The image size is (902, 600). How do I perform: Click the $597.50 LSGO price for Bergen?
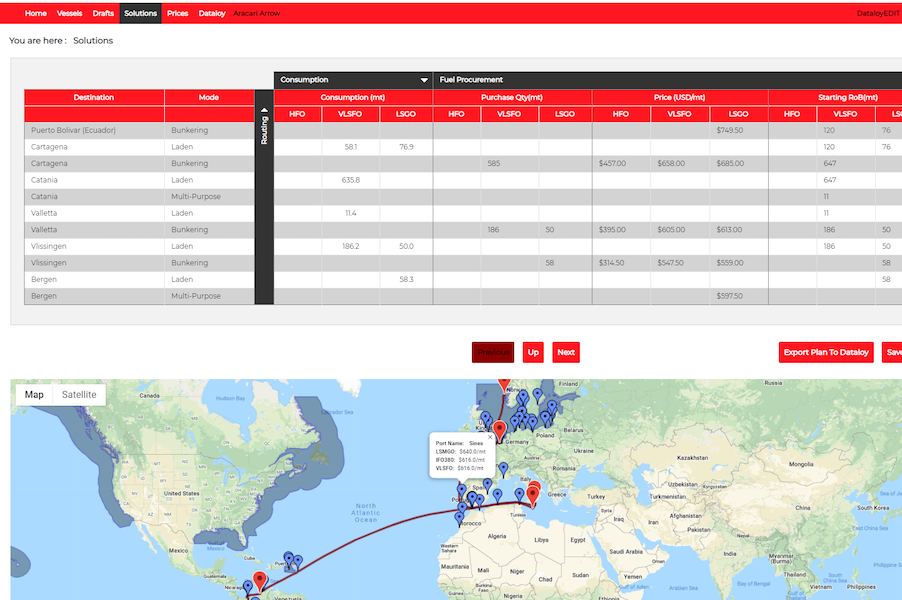click(730, 296)
